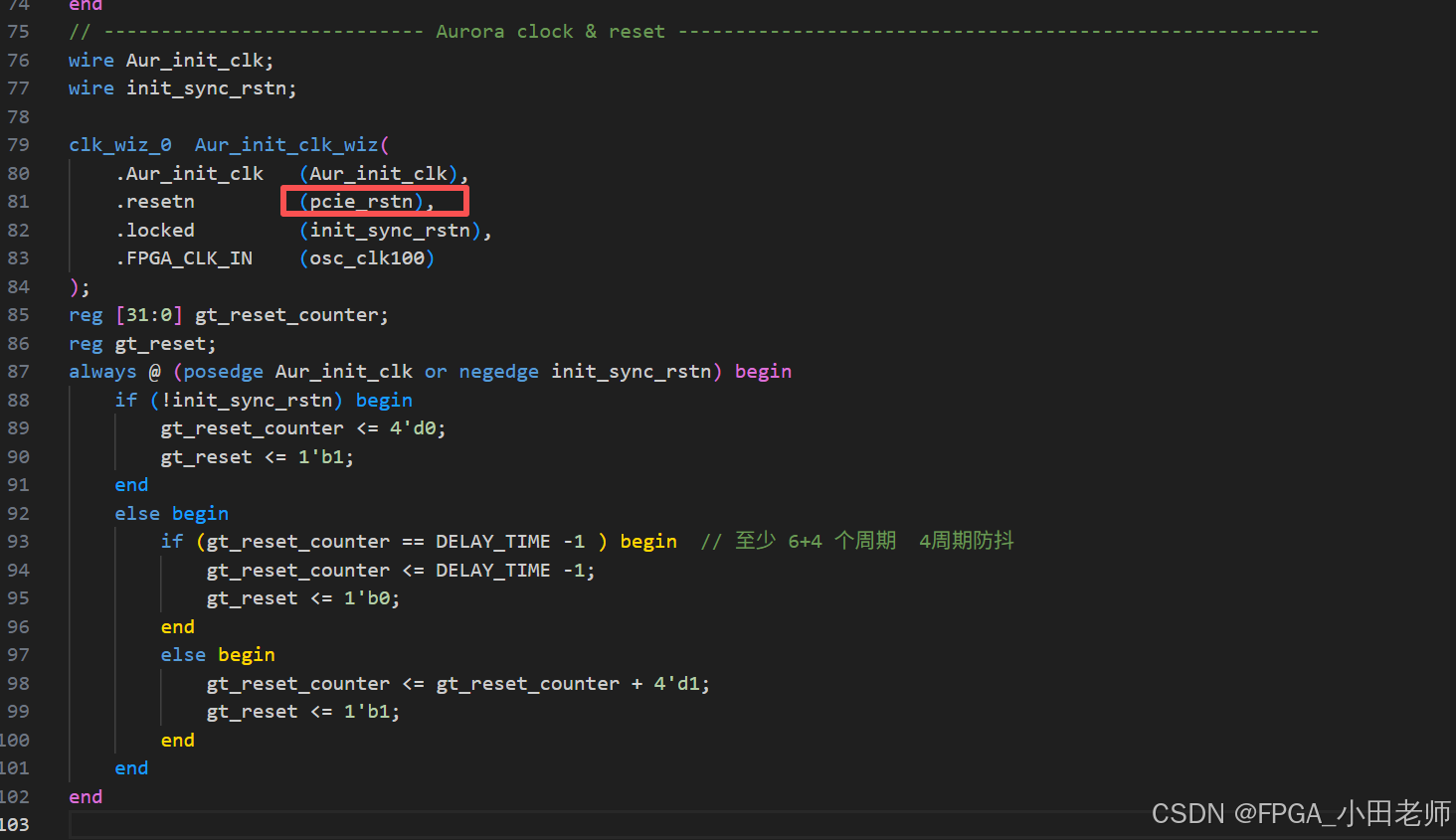Screen dimensions: 1456x840
Task: Click the posedge keyword
Action: (x=221, y=371)
